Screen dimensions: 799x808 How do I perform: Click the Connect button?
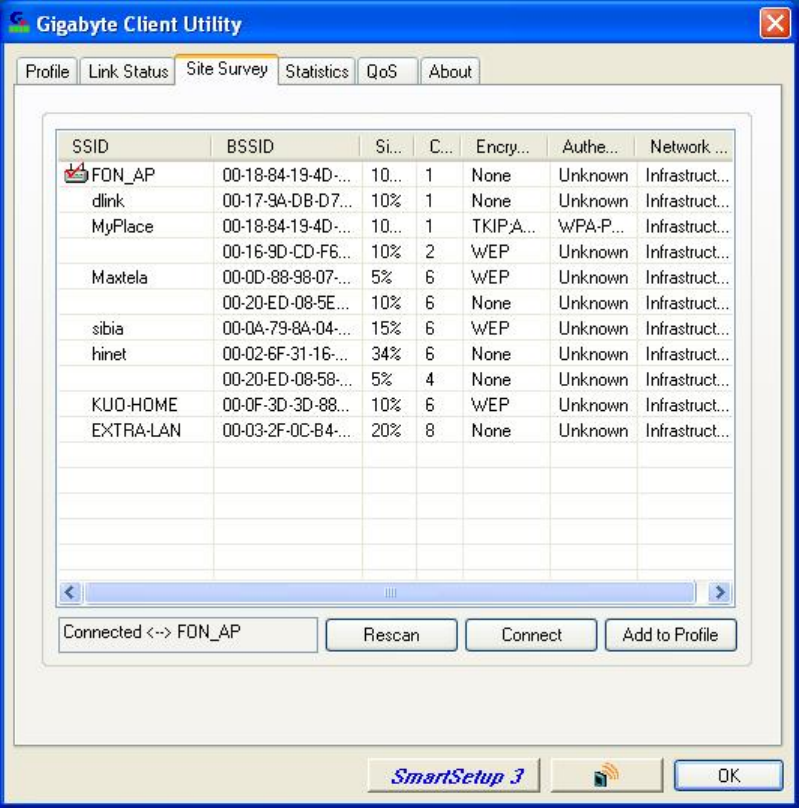pyautogui.click(x=531, y=634)
